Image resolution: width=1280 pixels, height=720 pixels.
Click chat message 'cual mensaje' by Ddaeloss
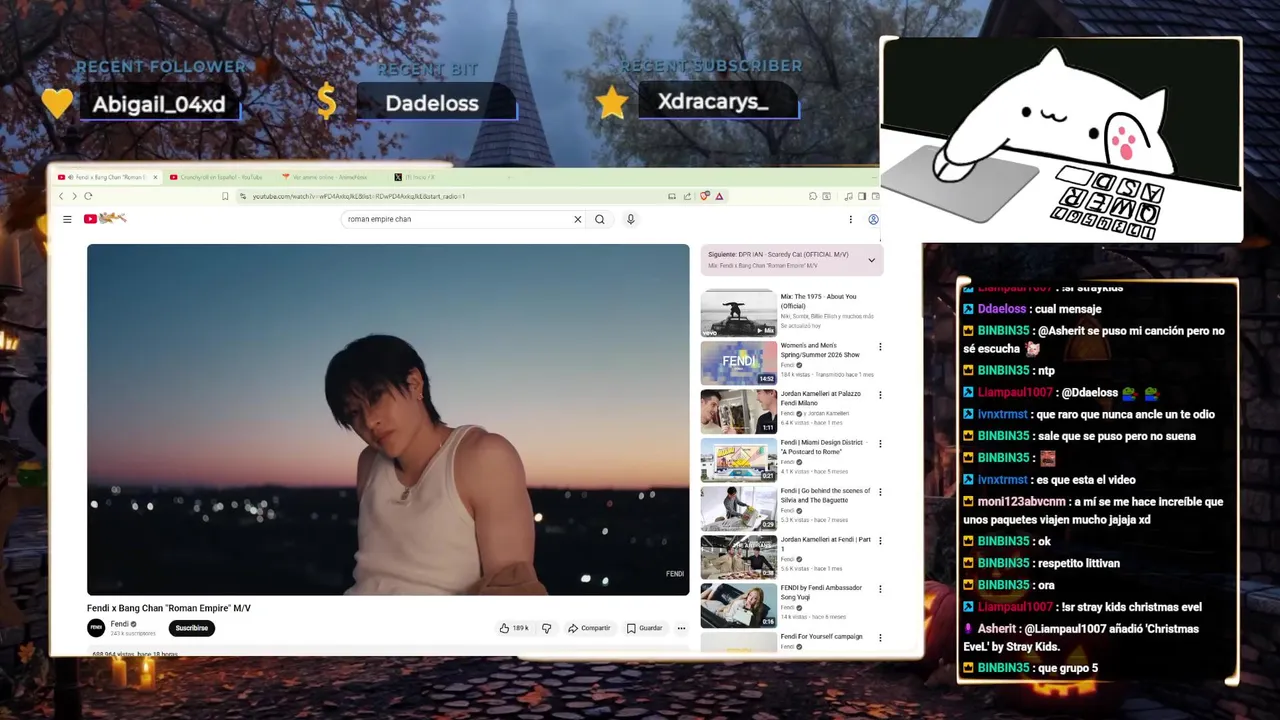click(1069, 309)
